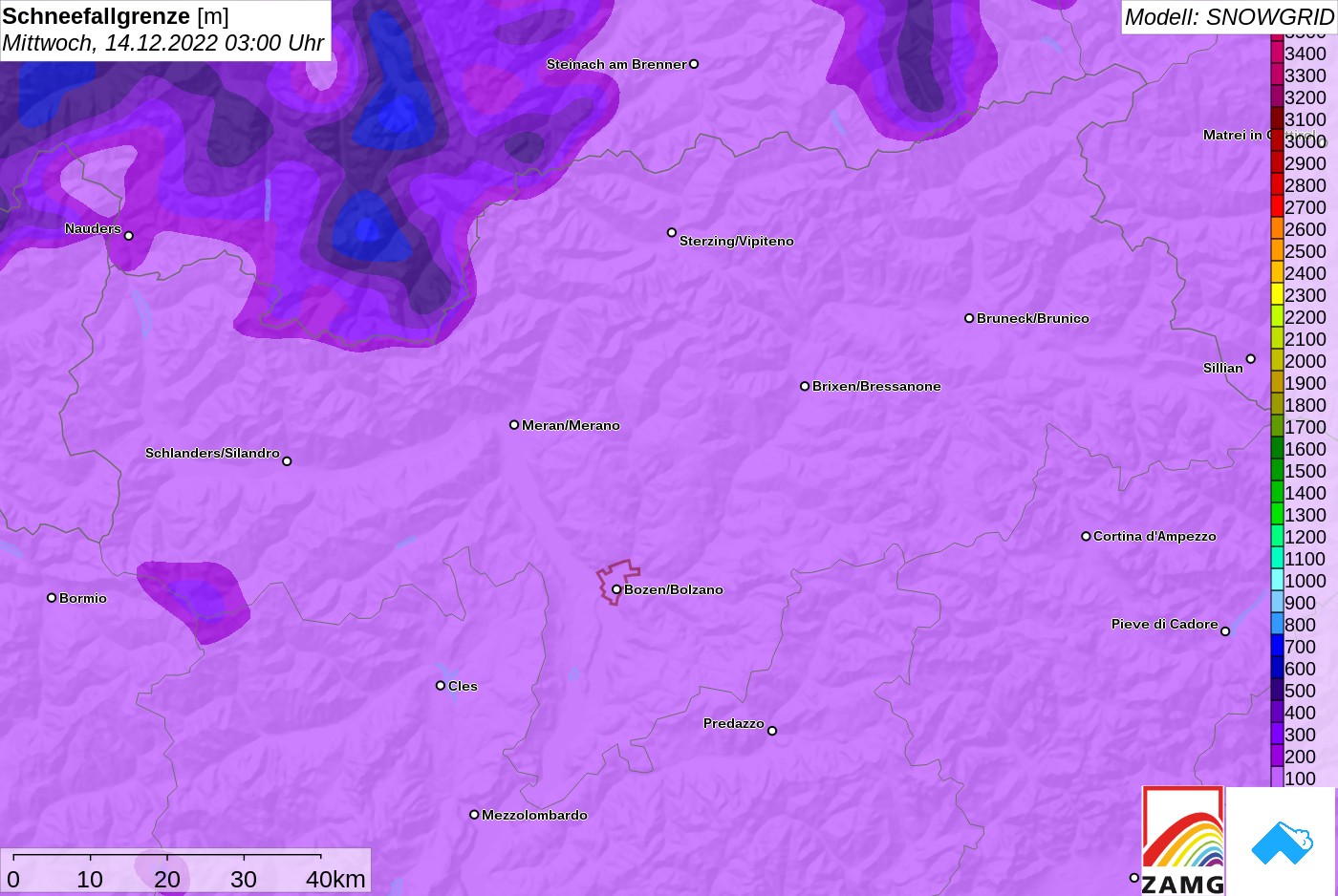Select the Steinach am Brenner marker dot
This screenshot has height=896, width=1338.
[x=694, y=64]
